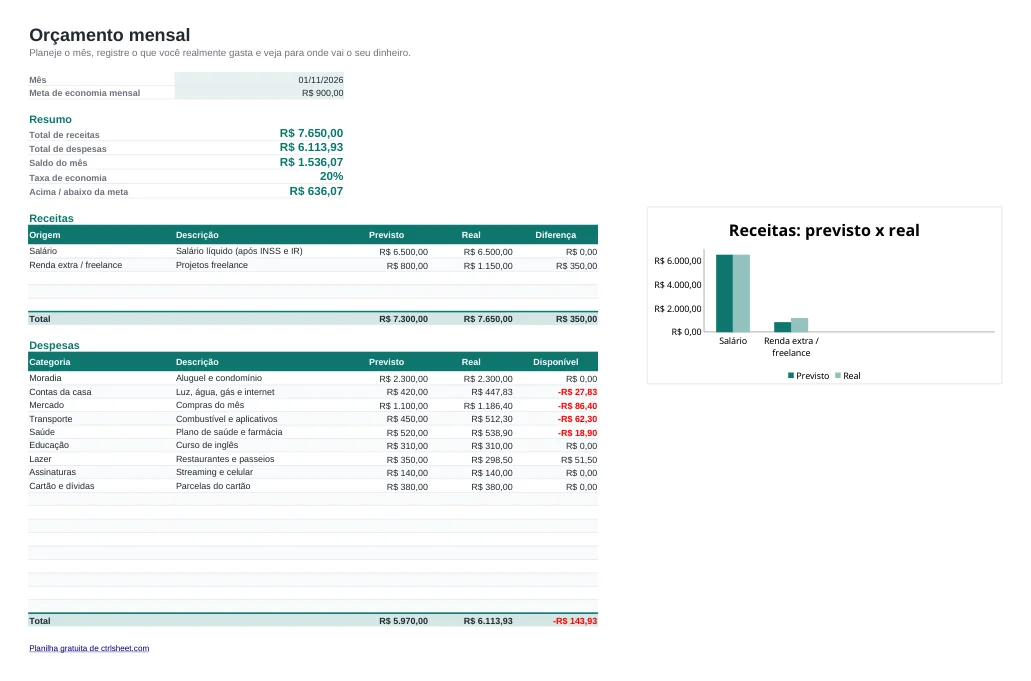Select the Aluguel e condomínio cell
This screenshot has width=1031, height=681.
[219, 378]
